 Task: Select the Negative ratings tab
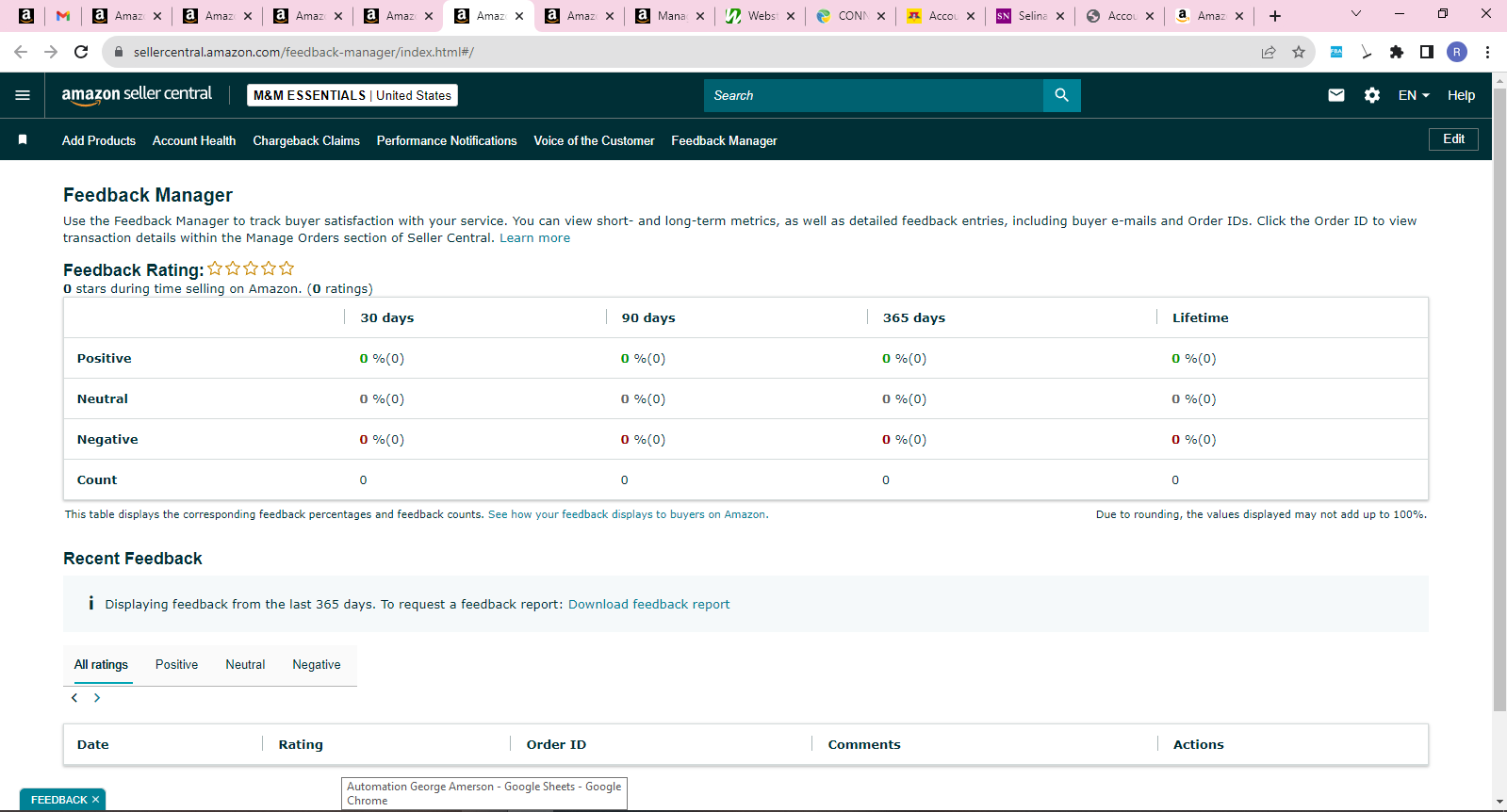(317, 665)
